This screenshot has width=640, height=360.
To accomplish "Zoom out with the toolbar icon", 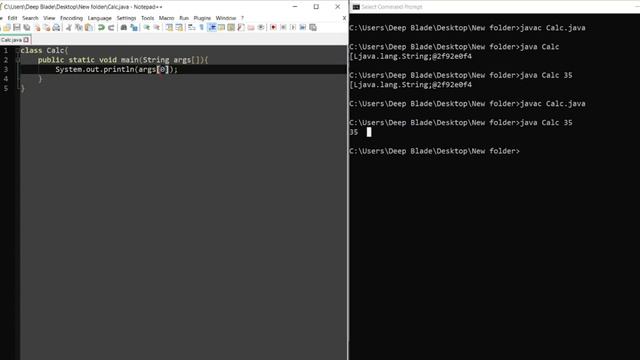I will tap(156, 27).
